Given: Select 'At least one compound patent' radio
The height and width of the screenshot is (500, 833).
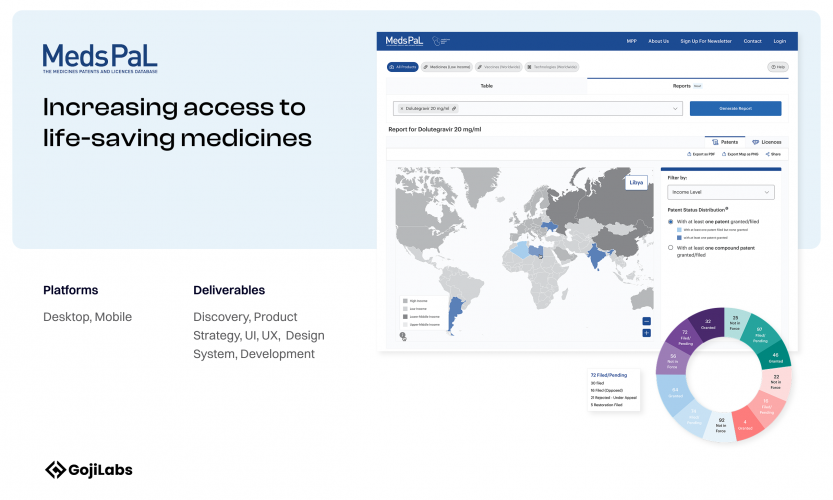Looking at the screenshot, I should (x=670, y=248).
